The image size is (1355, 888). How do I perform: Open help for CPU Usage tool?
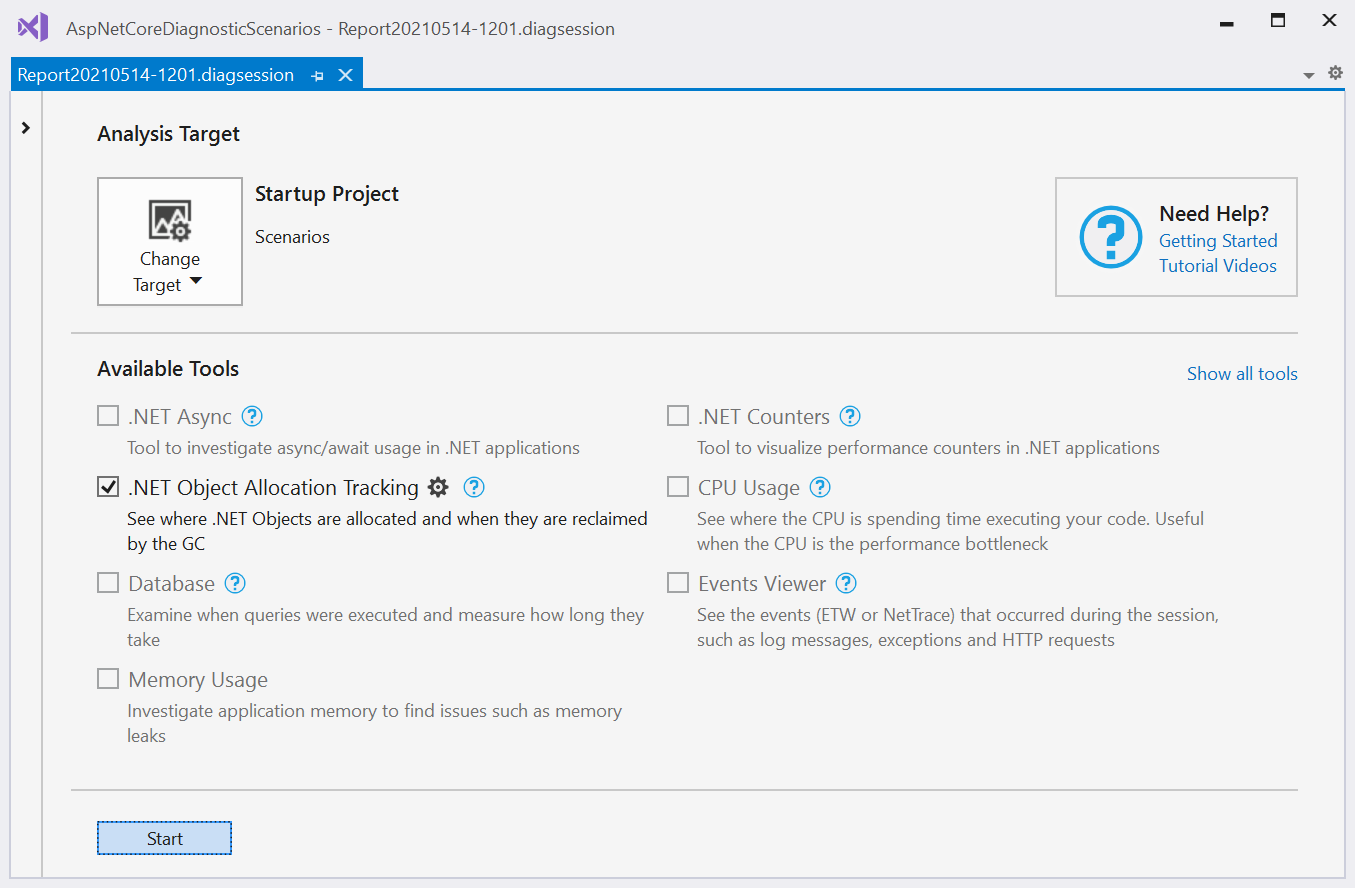click(820, 487)
